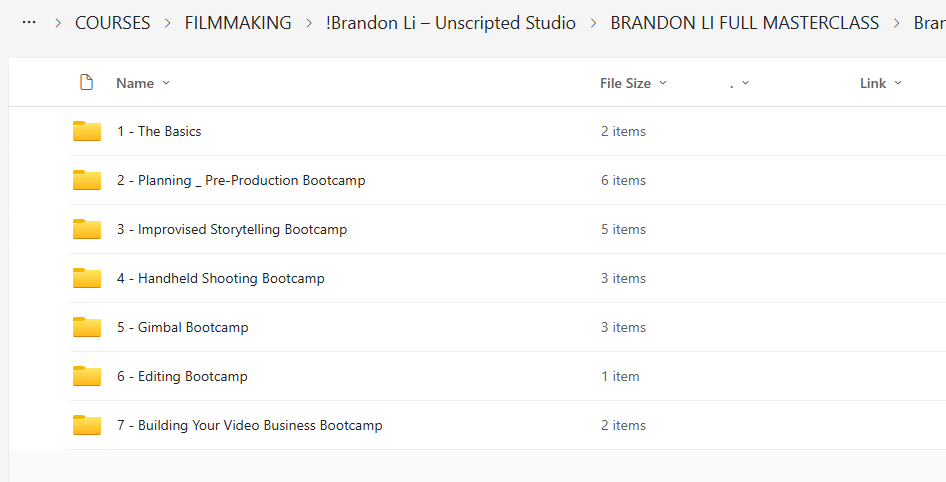Expand the File Size column dropdown
The height and width of the screenshot is (482, 946).
tap(634, 83)
